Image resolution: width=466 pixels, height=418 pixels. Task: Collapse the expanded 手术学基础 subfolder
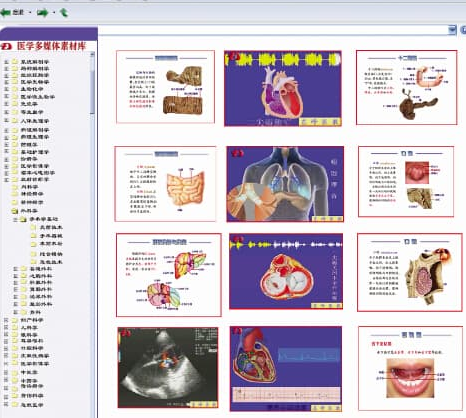pos(15,219)
